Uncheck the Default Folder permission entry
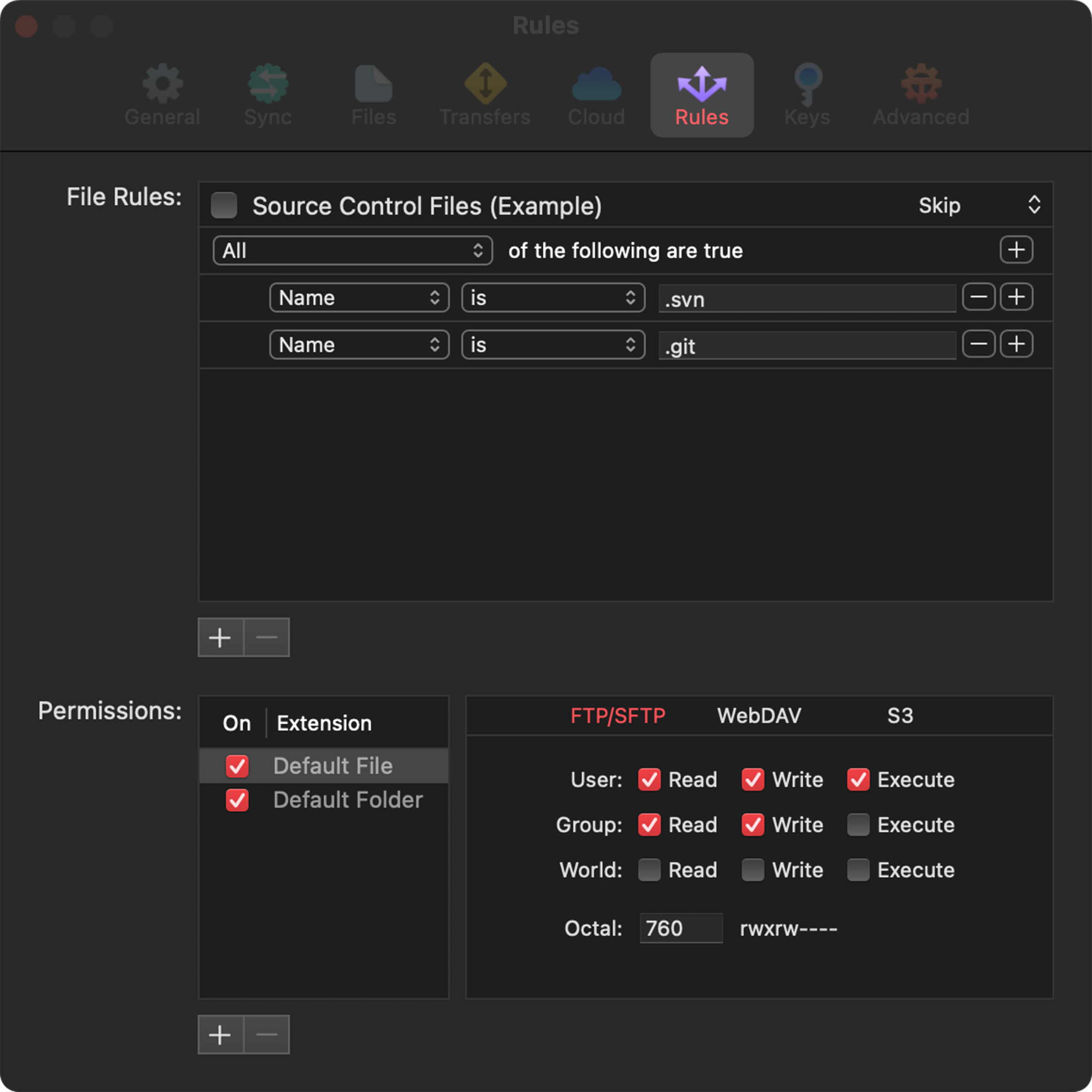Viewport: 1092px width, 1092px height. (237, 800)
